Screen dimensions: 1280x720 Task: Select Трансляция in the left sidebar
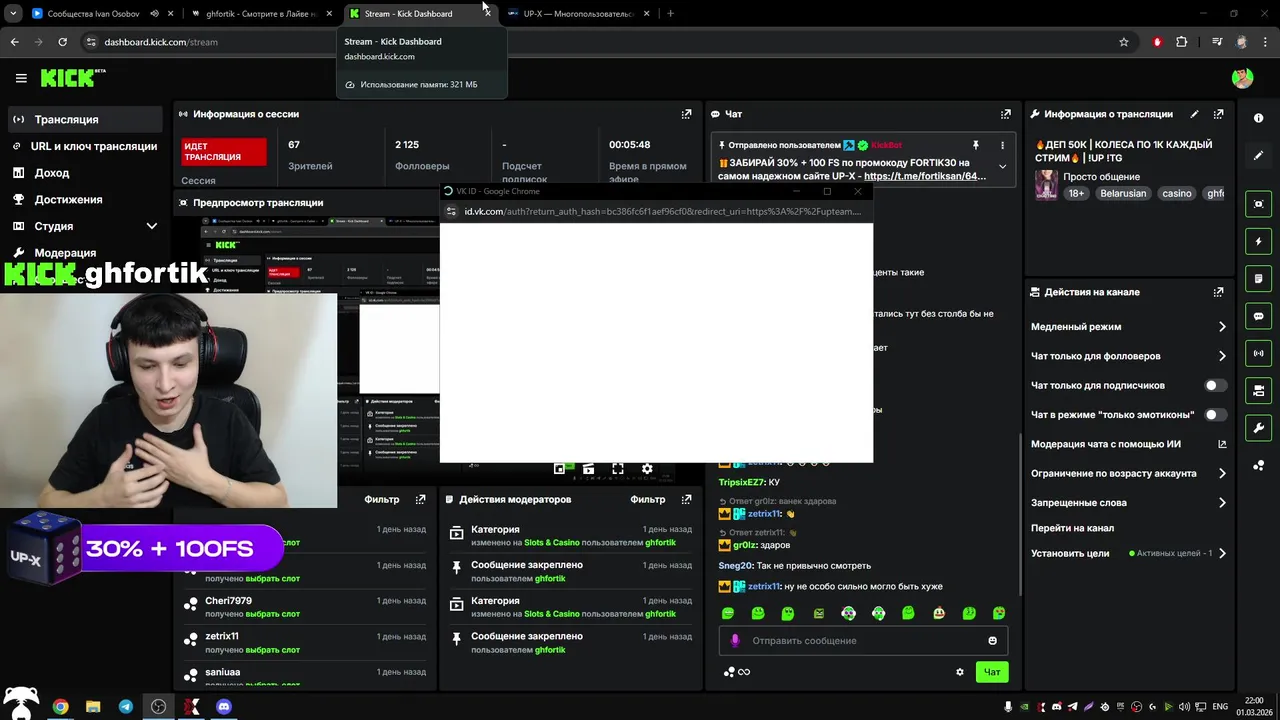click(85, 119)
